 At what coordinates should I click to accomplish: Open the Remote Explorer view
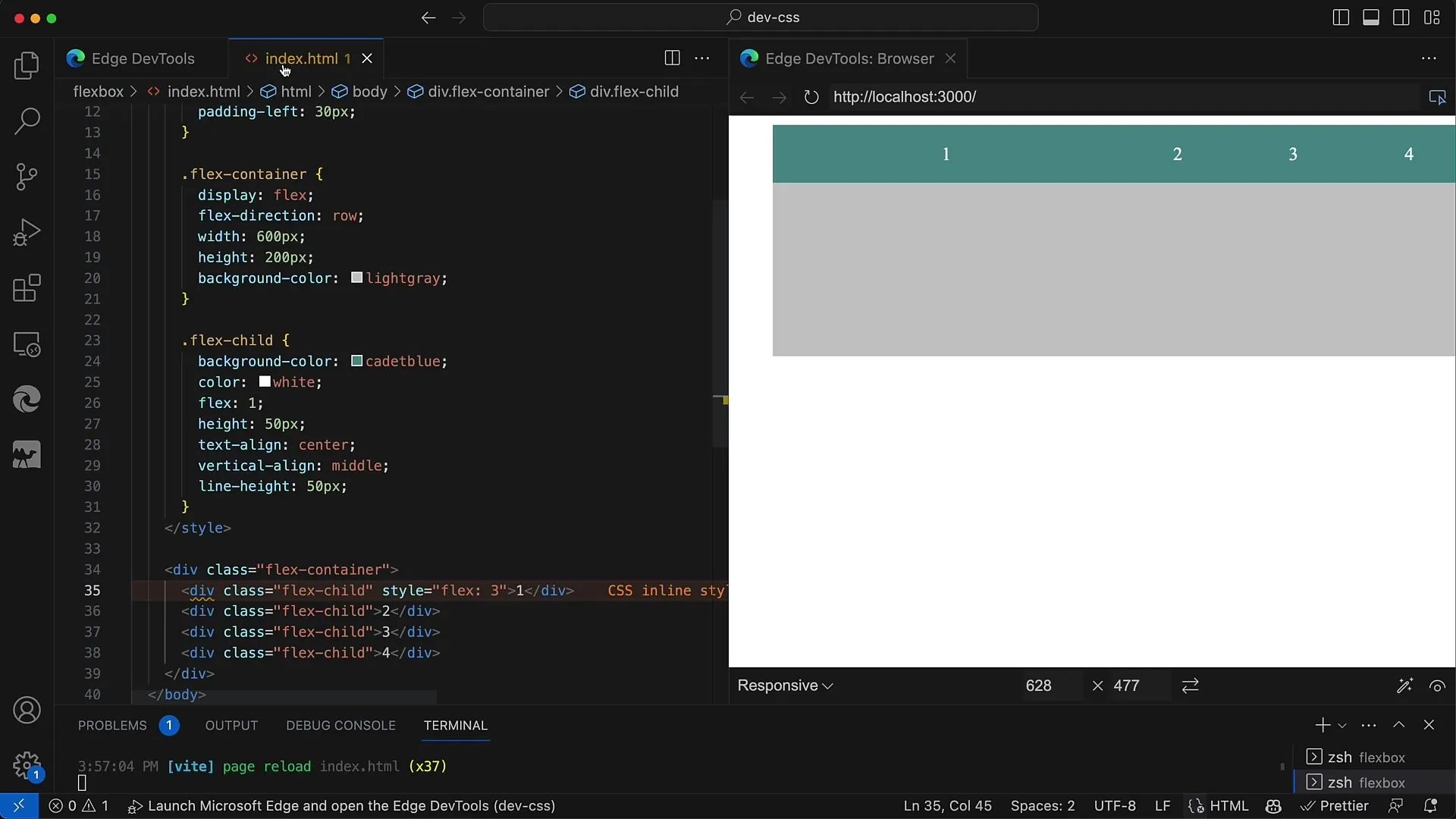coord(27,344)
